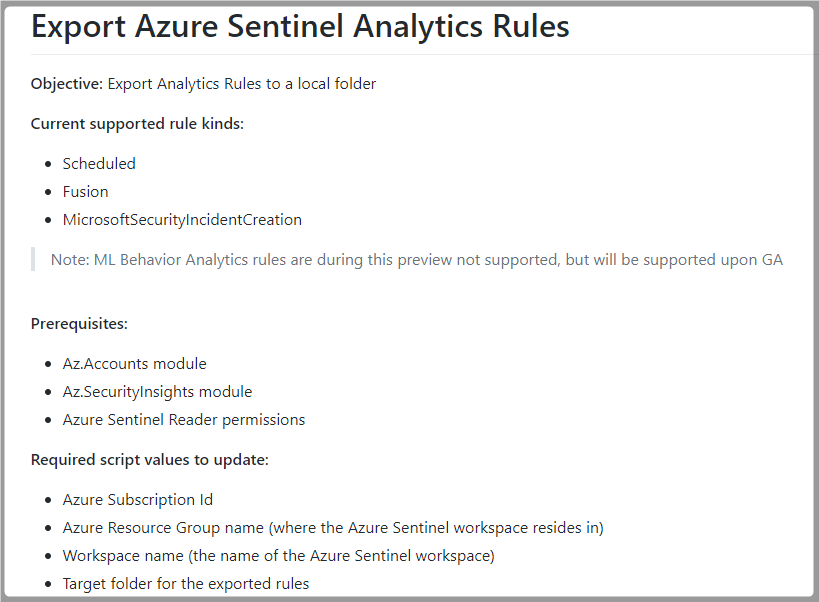Click the "Azure Subscription Id" list item
The width and height of the screenshot is (819, 602).
tap(137, 500)
